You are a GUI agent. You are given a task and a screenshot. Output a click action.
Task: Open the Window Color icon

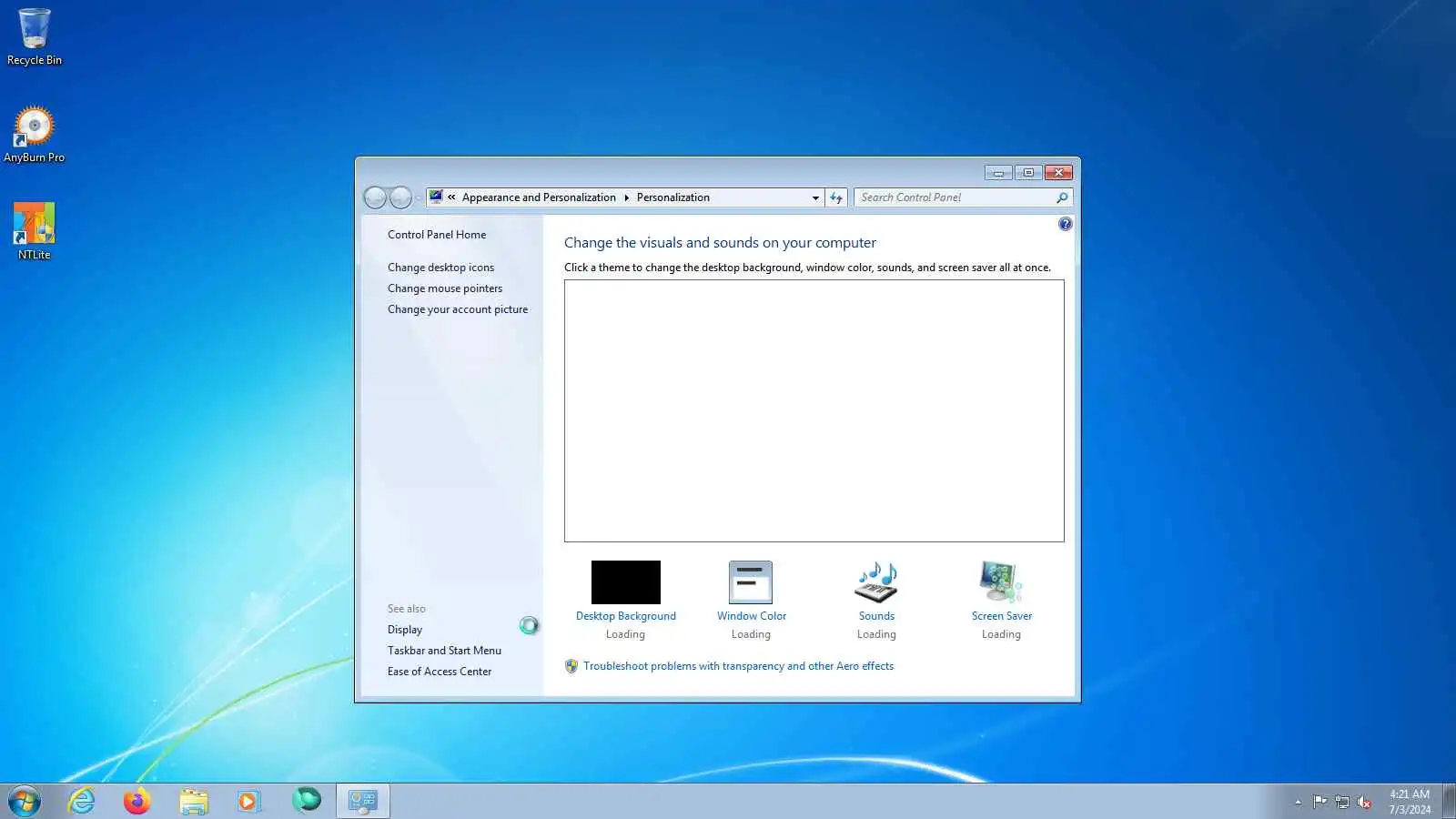click(x=751, y=582)
